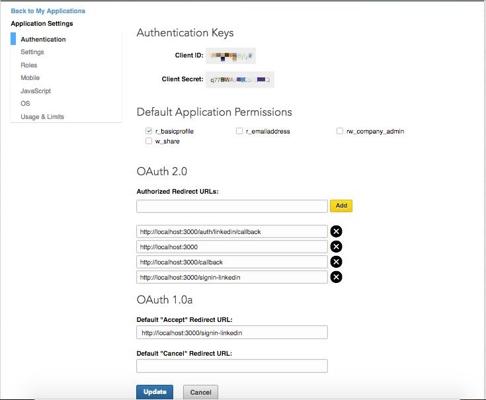
Task: Toggle the r_basicprofile permission checkbox
Action: [149, 131]
